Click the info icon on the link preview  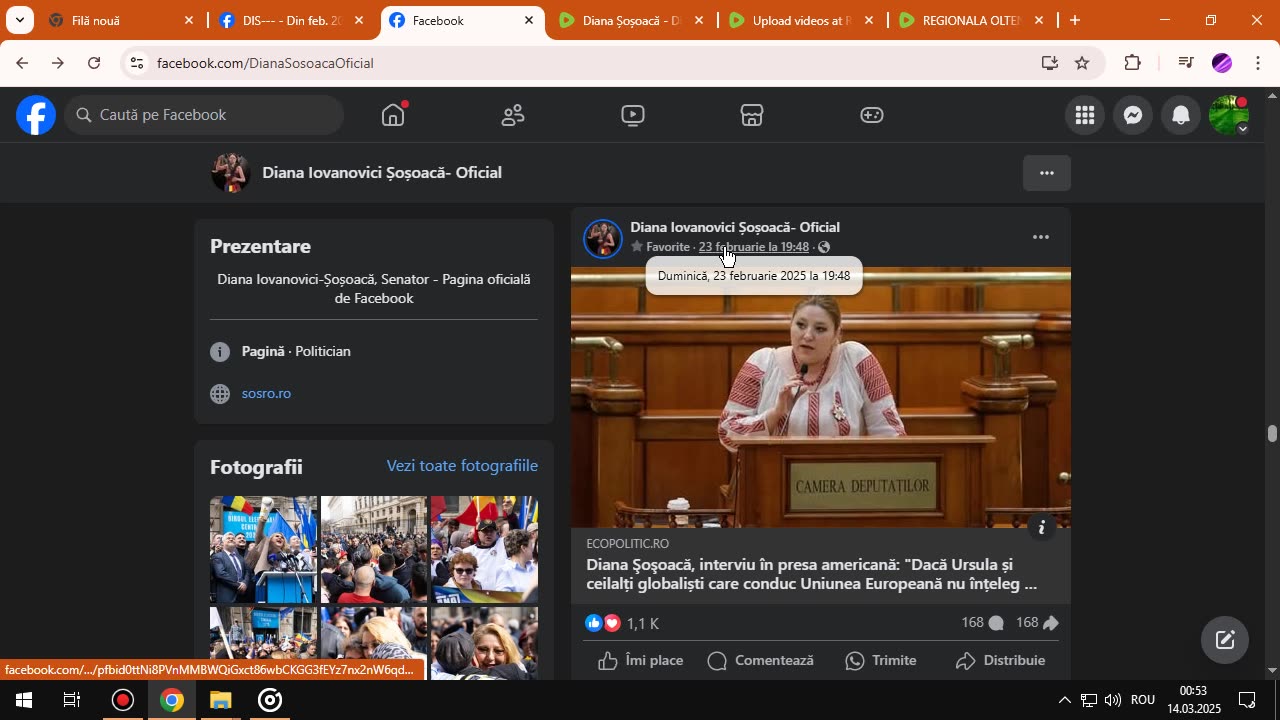(1042, 527)
